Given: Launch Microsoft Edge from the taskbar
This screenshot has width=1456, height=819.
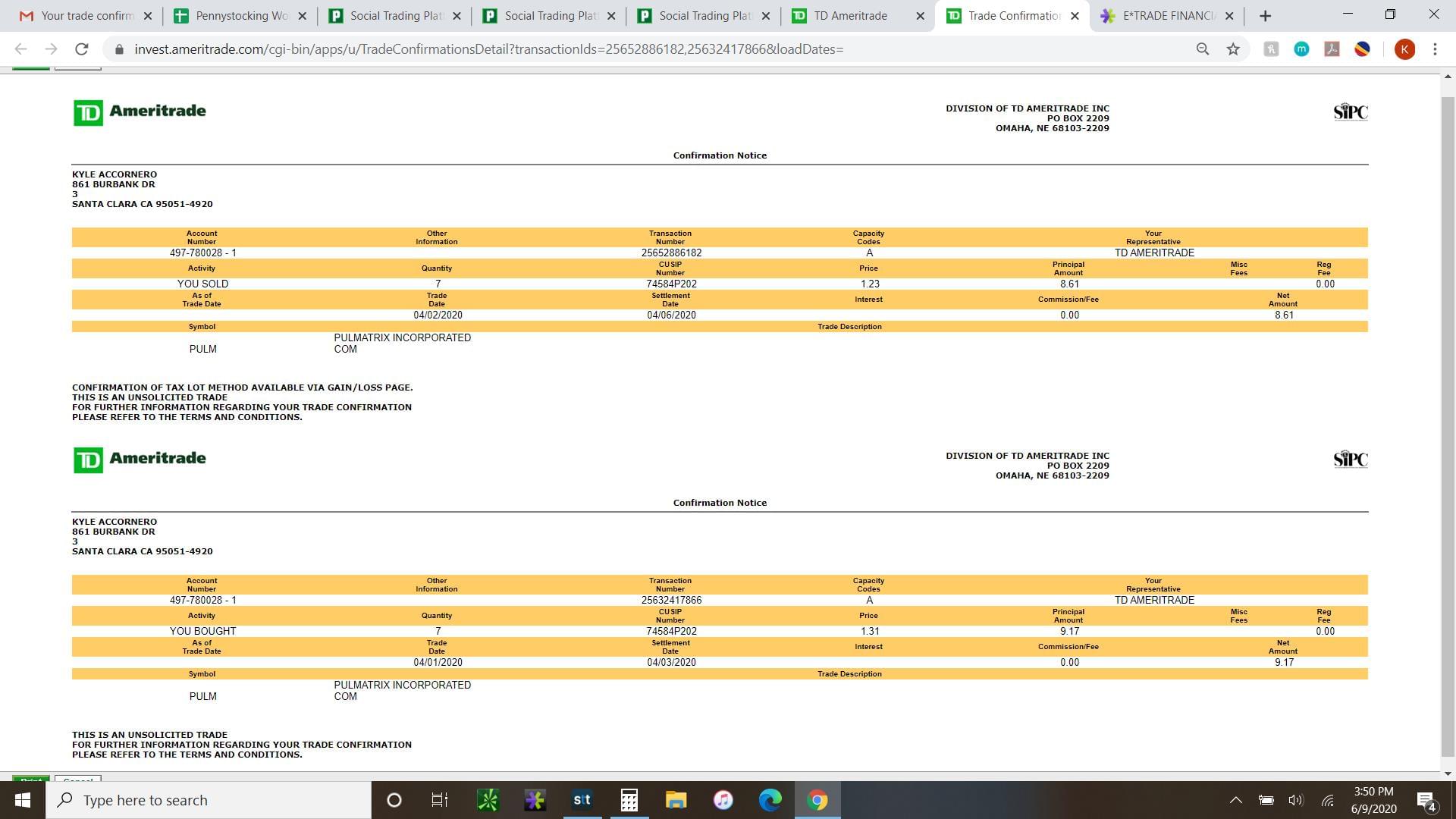Looking at the screenshot, I should (770, 800).
